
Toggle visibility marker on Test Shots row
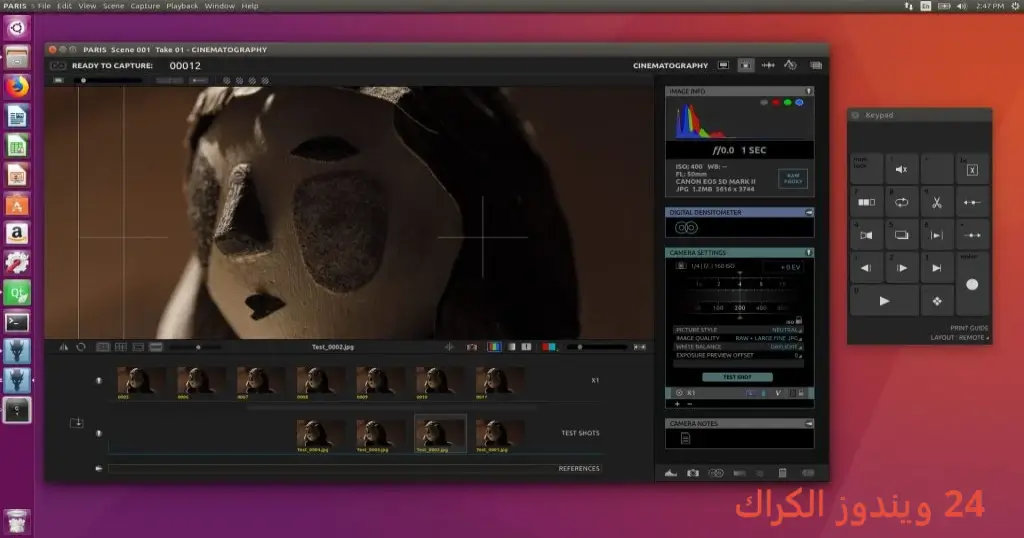99,433
